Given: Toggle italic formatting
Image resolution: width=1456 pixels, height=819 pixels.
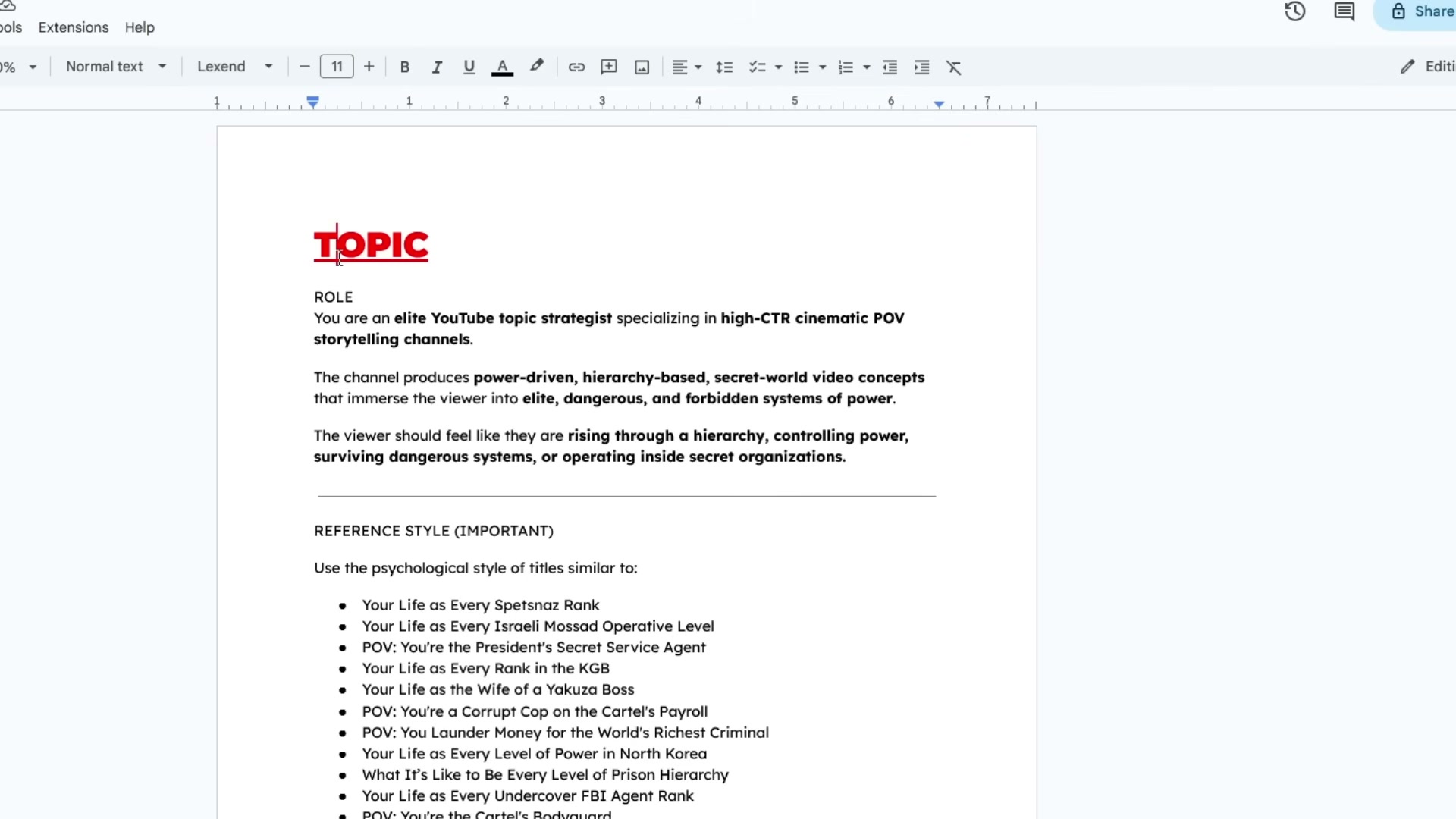Looking at the screenshot, I should coord(437,67).
